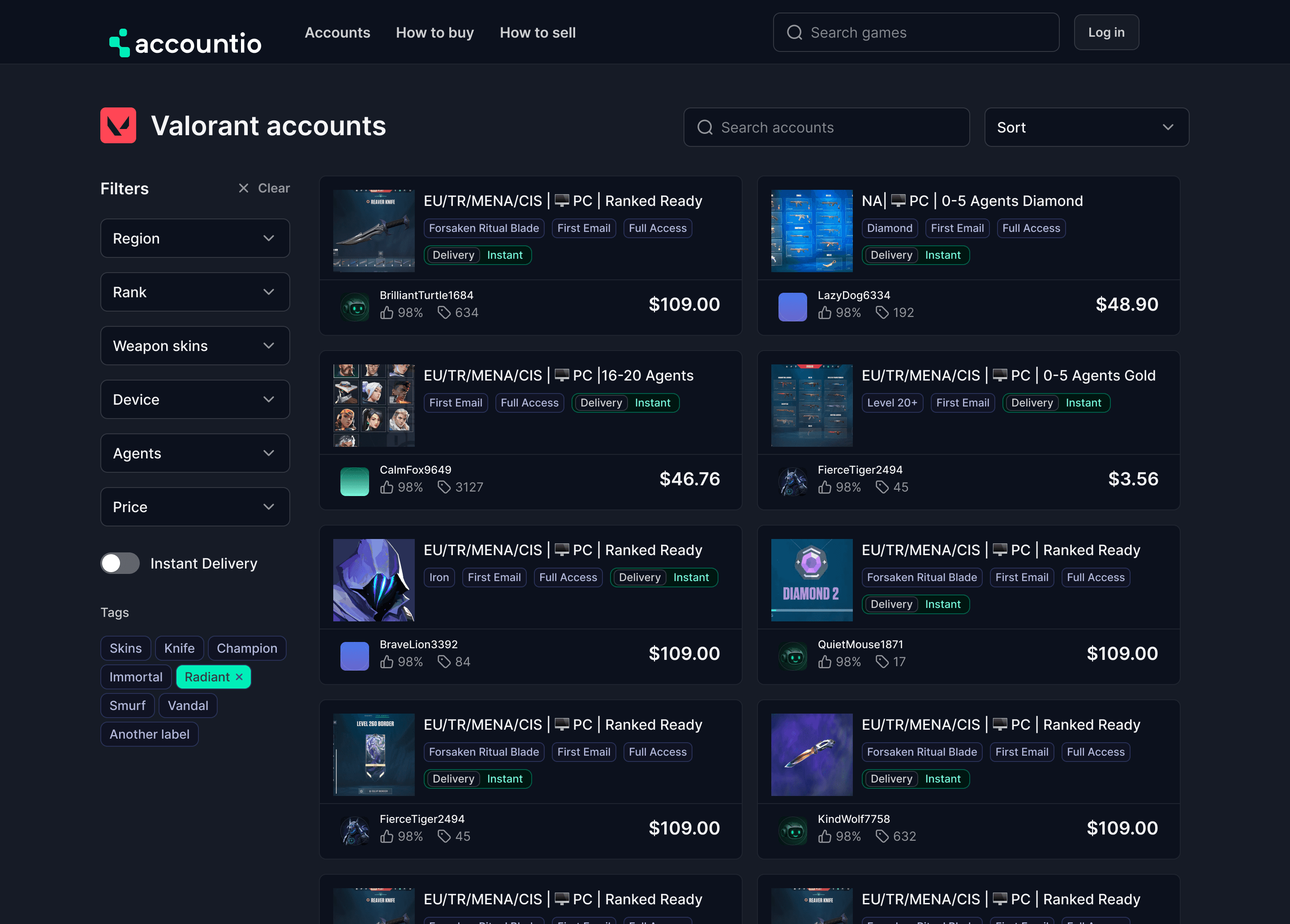Viewport: 1290px width, 924px height.
Task: Open the agents grid listing thumbnail
Action: click(x=374, y=406)
